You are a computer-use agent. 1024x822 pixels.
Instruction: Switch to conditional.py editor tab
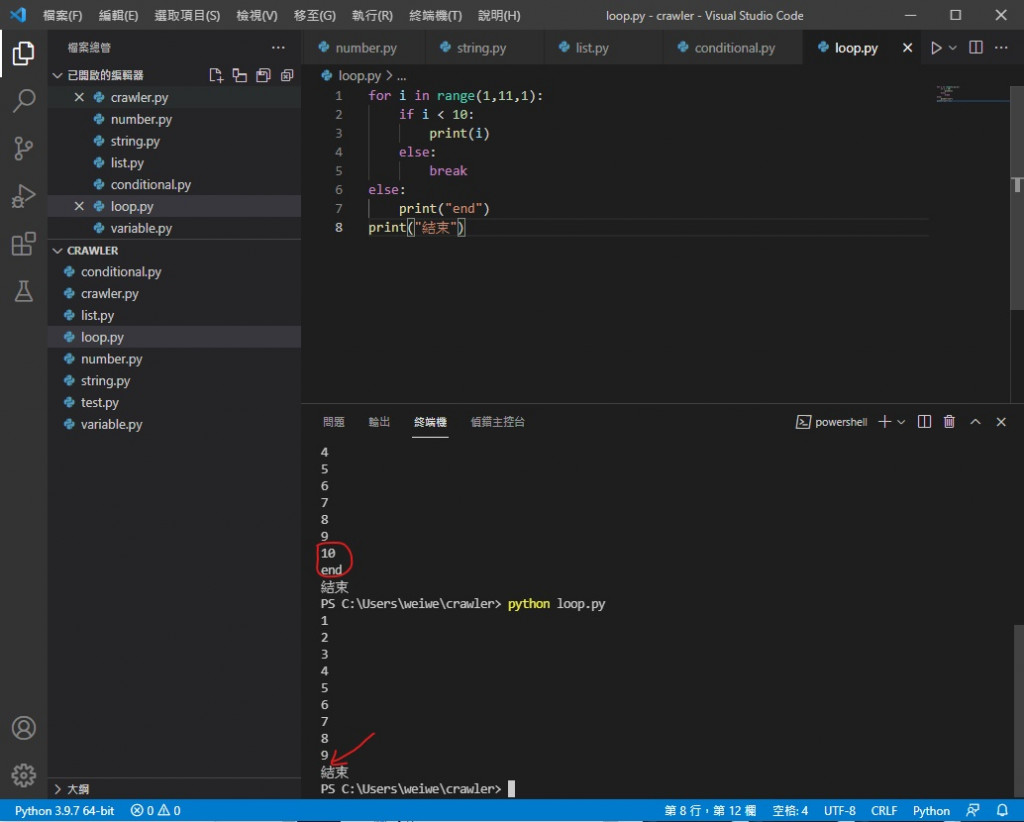[x=733, y=48]
